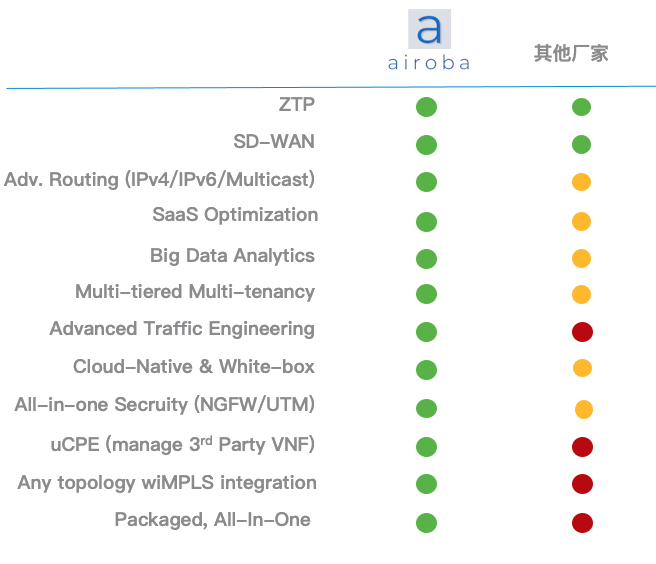Click the airoba brand name text
The image size is (656, 564).
point(429,63)
